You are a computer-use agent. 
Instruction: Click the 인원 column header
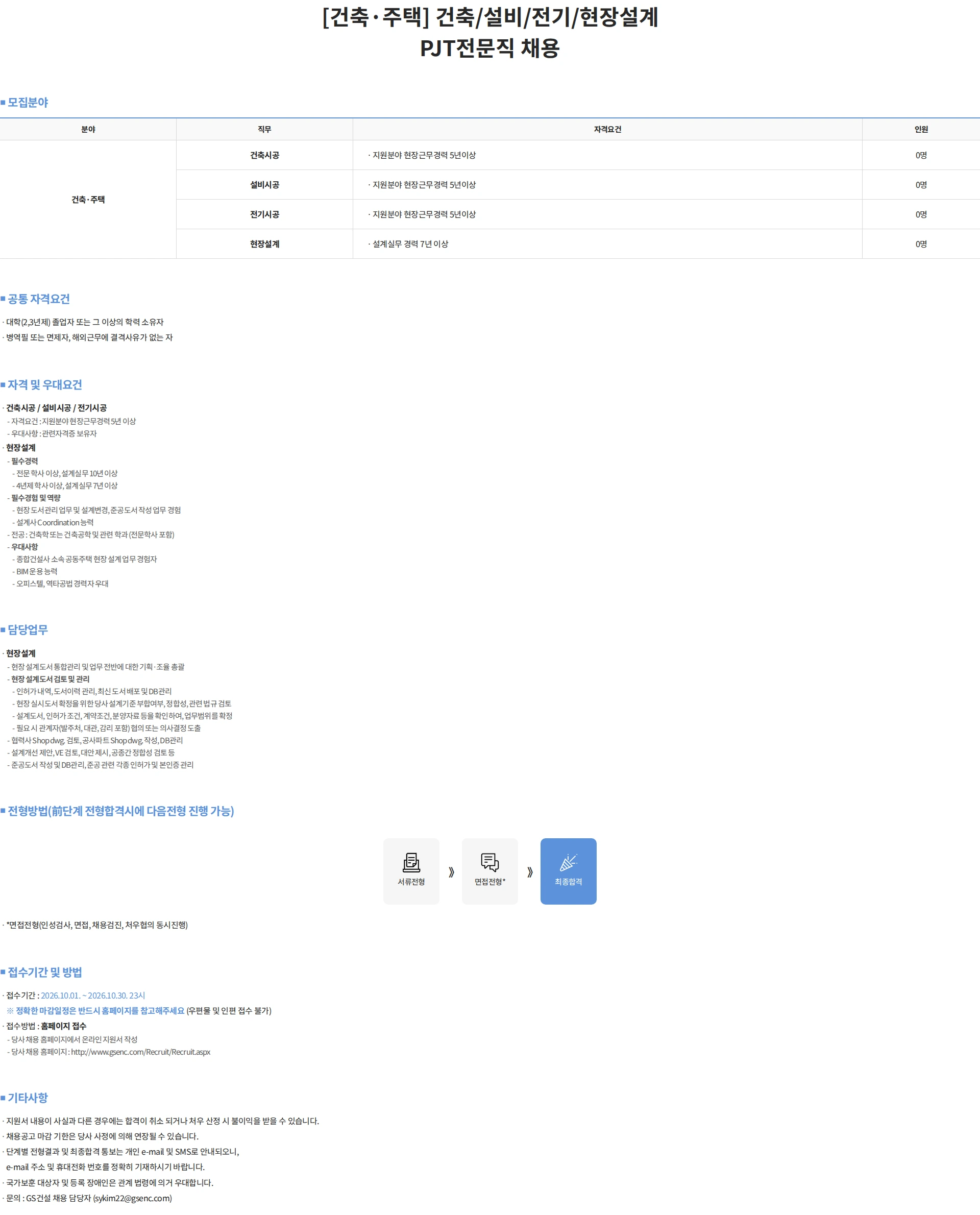tap(921, 129)
